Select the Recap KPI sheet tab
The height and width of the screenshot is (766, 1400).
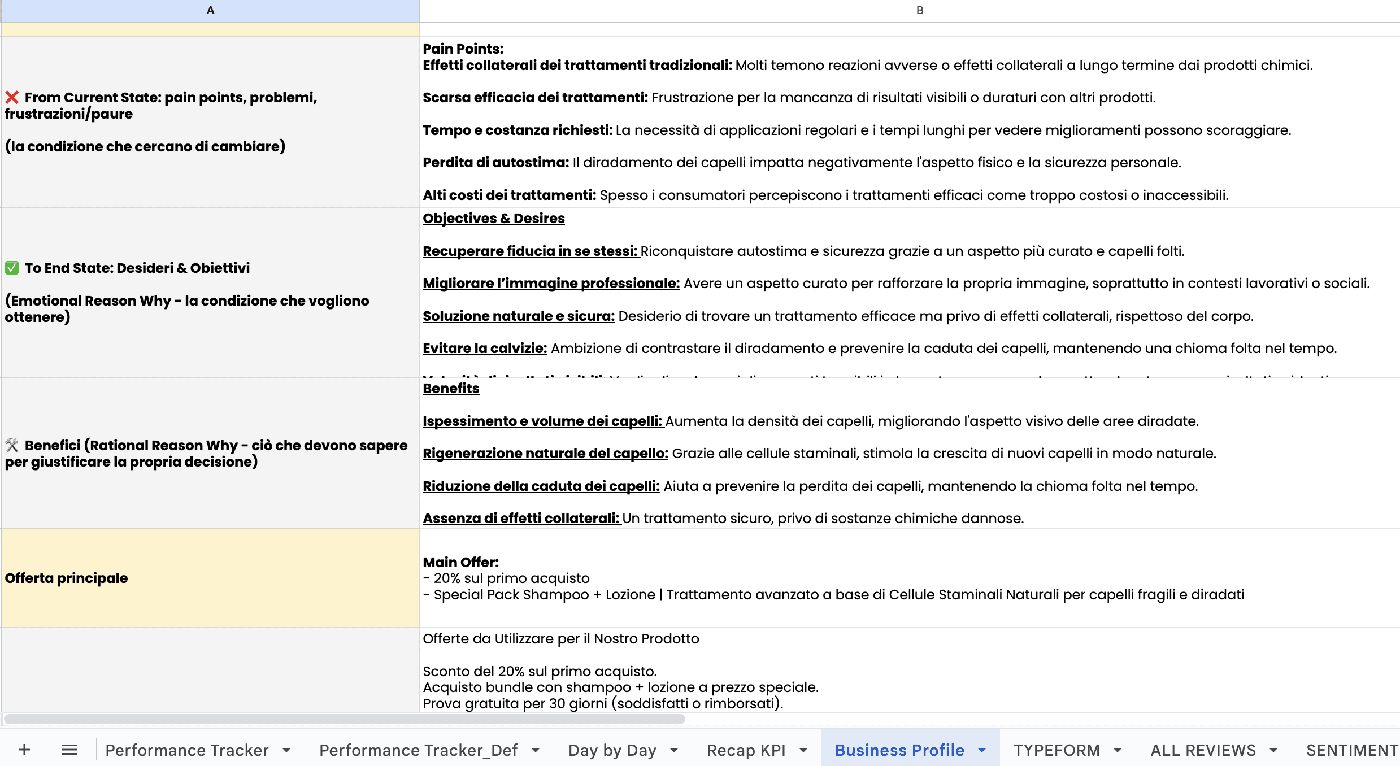point(746,750)
